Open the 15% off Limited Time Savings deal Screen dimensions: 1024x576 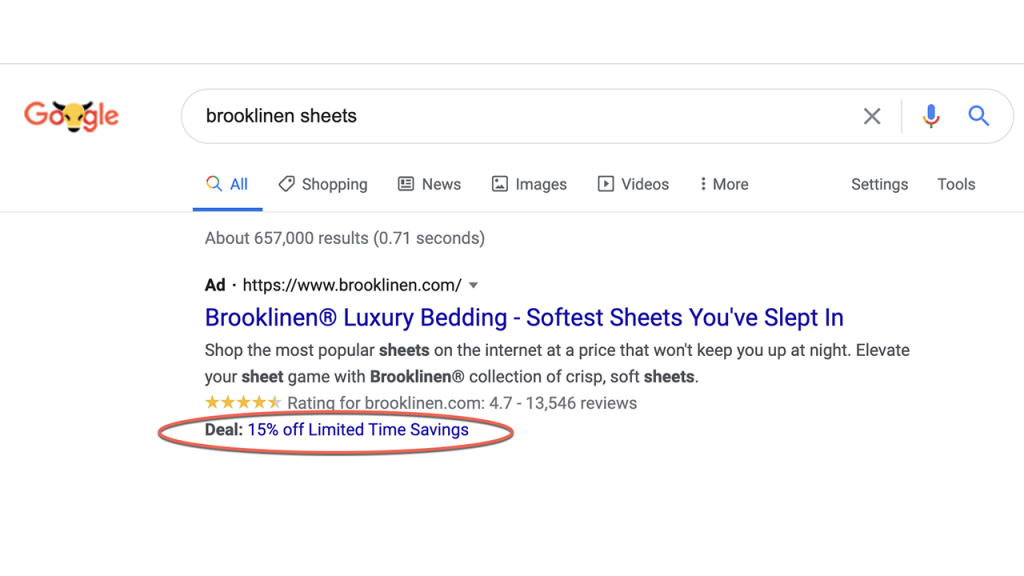(358, 430)
